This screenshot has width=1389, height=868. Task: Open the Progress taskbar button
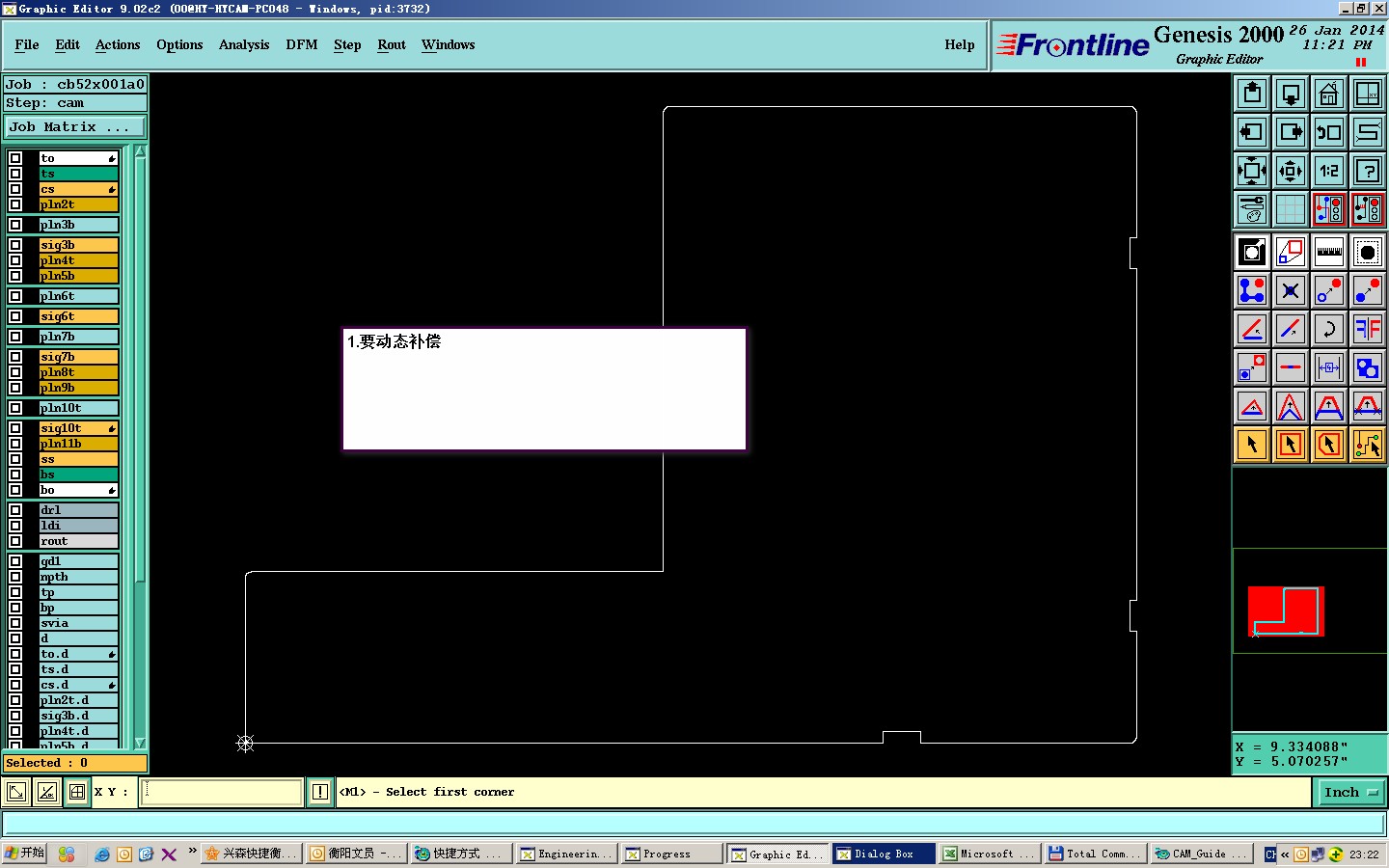point(671,854)
